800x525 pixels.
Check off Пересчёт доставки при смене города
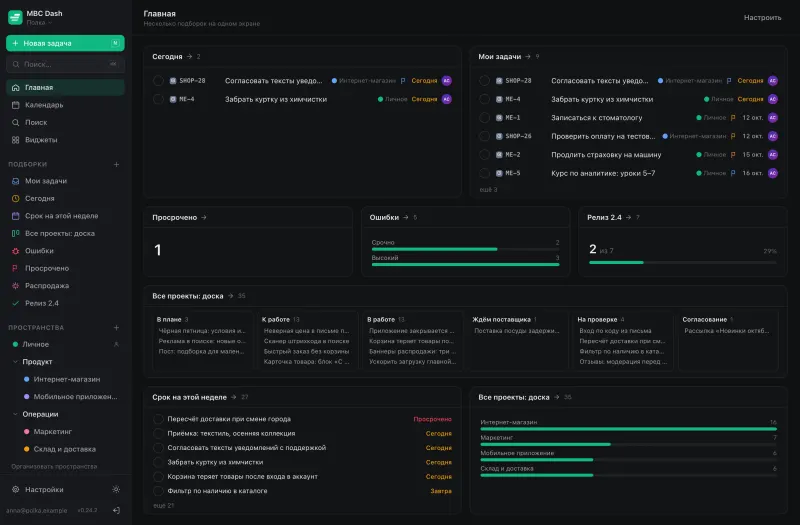[x=158, y=419]
